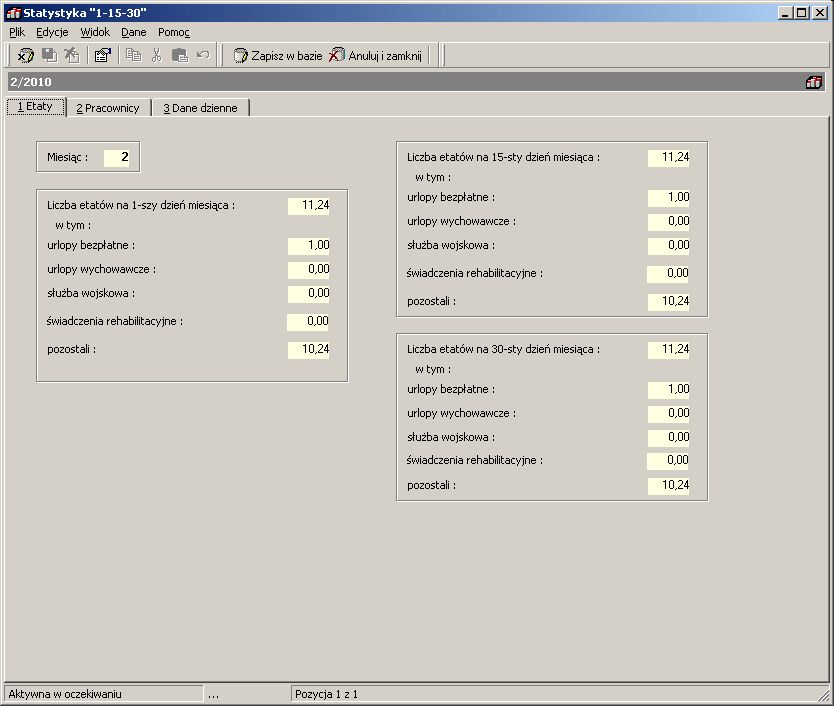Click Zapisz w bazie button
The image size is (834, 706).
[278, 55]
